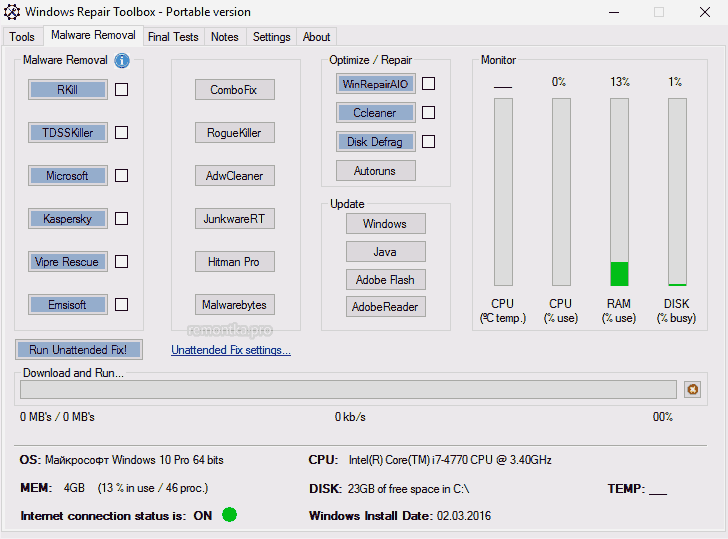Click the cancel download icon button

click(692, 390)
